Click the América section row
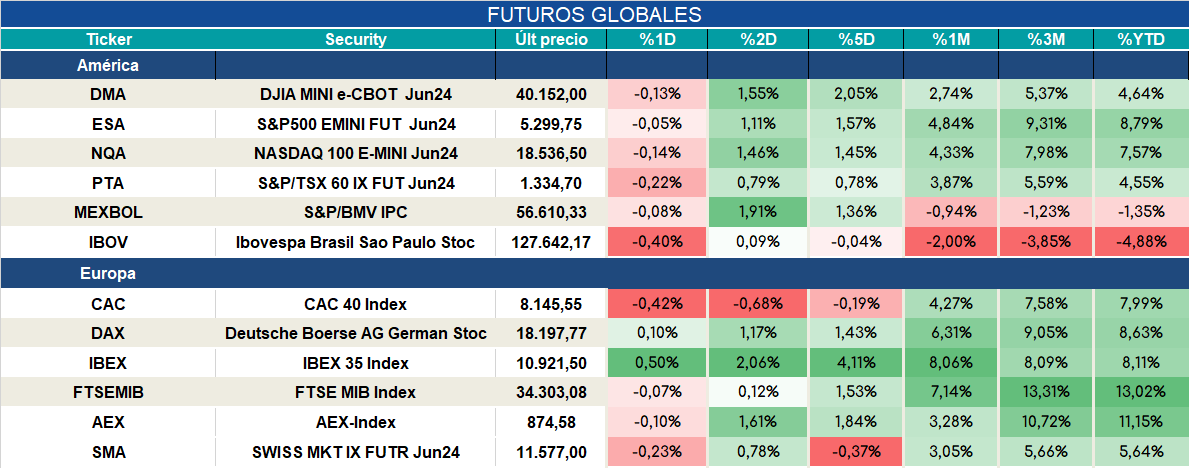This screenshot has height=468, width=1189. click(594, 65)
